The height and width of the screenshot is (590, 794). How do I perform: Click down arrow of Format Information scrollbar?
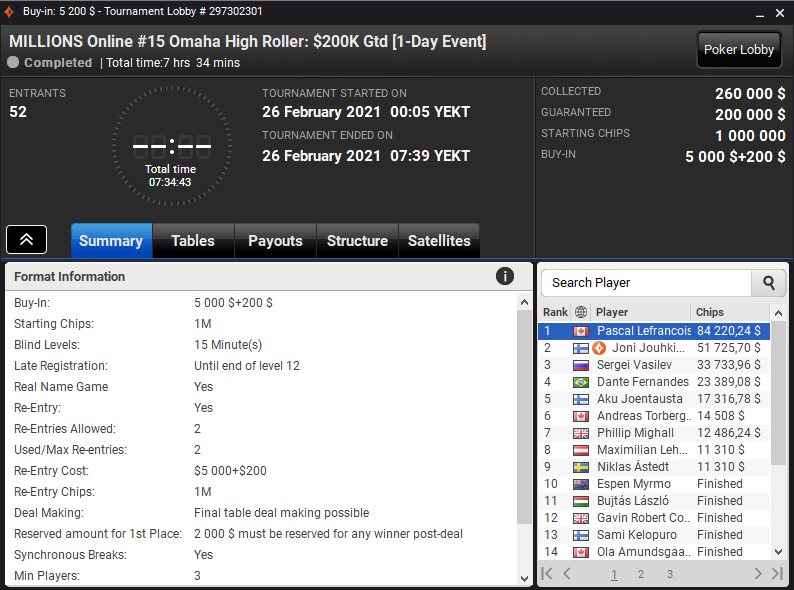tap(525, 578)
